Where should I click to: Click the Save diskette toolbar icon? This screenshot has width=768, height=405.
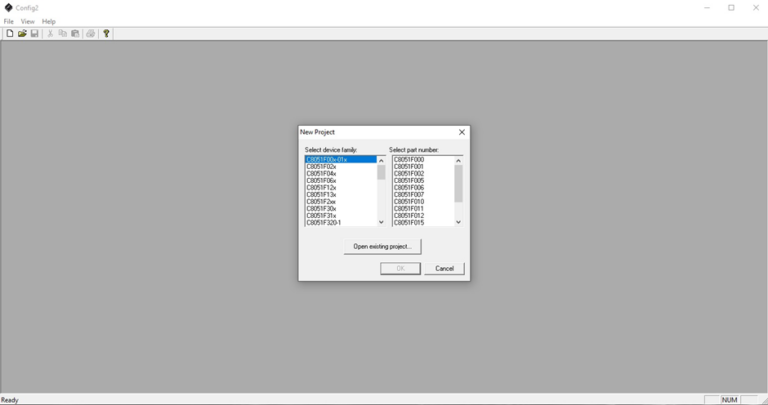(x=34, y=33)
